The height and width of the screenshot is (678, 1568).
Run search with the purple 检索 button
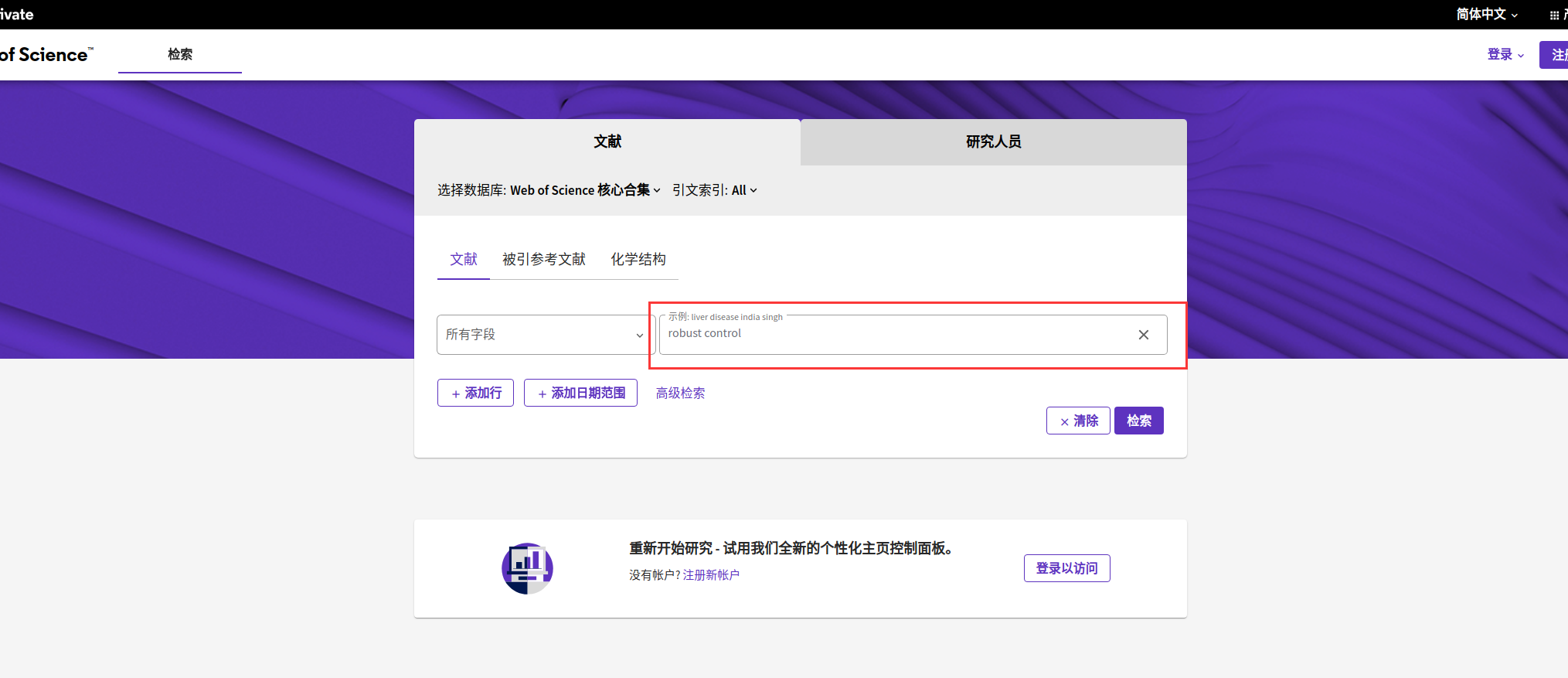click(1139, 421)
